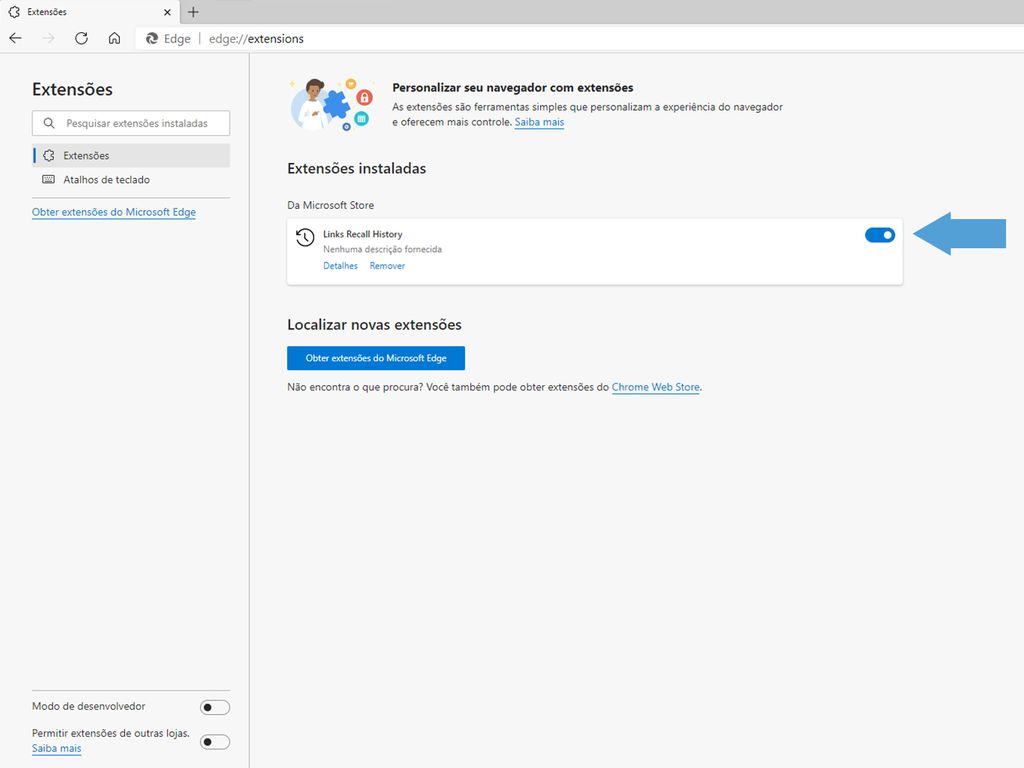Image resolution: width=1024 pixels, height=768 pixels.
Task: Click the extensions illustration image
Action: click(332, 104)
